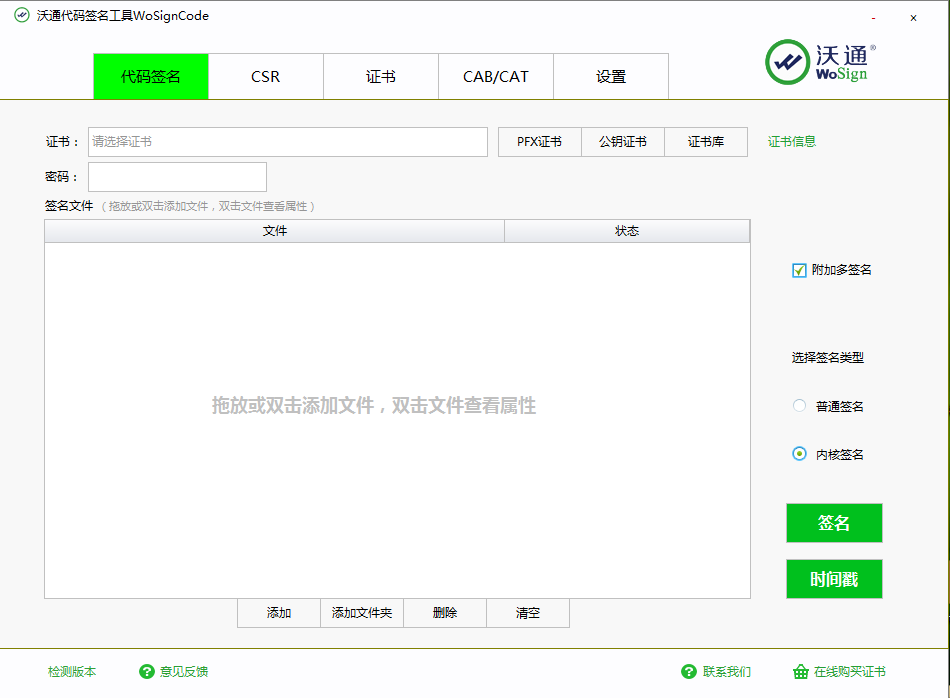Click the green 时间戳 button
The image size is (950, 698).
pyautogui.click(x=834, y=579)
